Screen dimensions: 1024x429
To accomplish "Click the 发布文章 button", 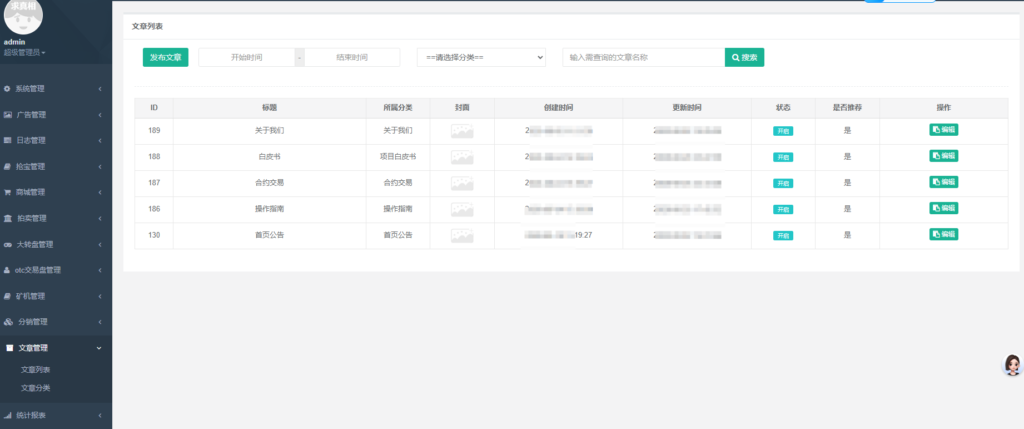I will (x=165, y=58).
